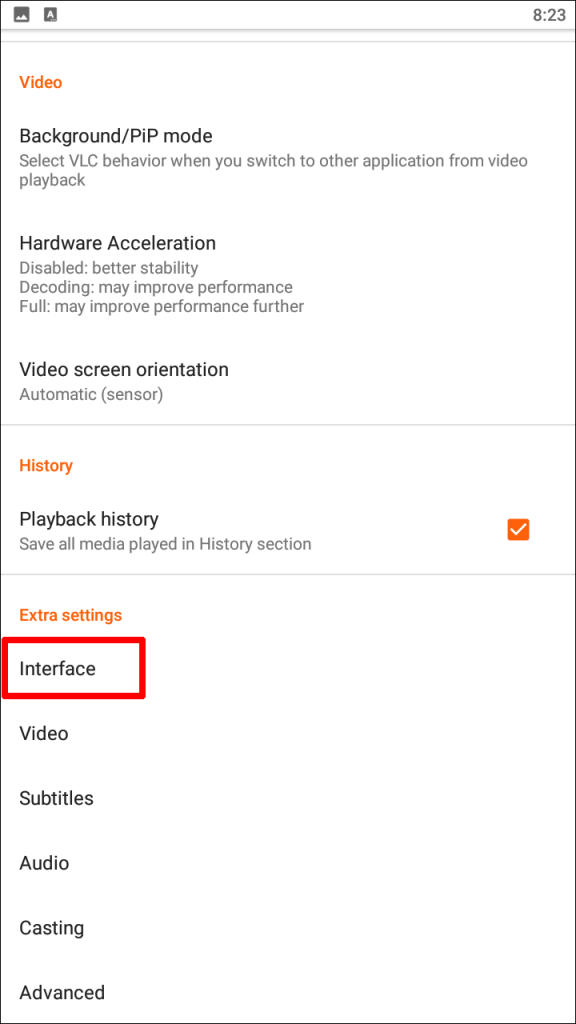Select the Automatic (sensor) orientation value
Image resolution: width=576 pixels, height=1024 pixels.
[90, 394]
